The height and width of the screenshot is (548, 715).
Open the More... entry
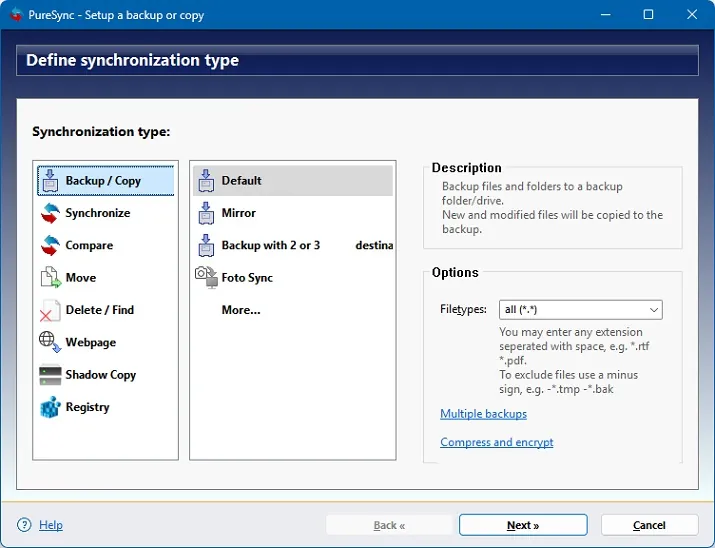pos(241,310)
